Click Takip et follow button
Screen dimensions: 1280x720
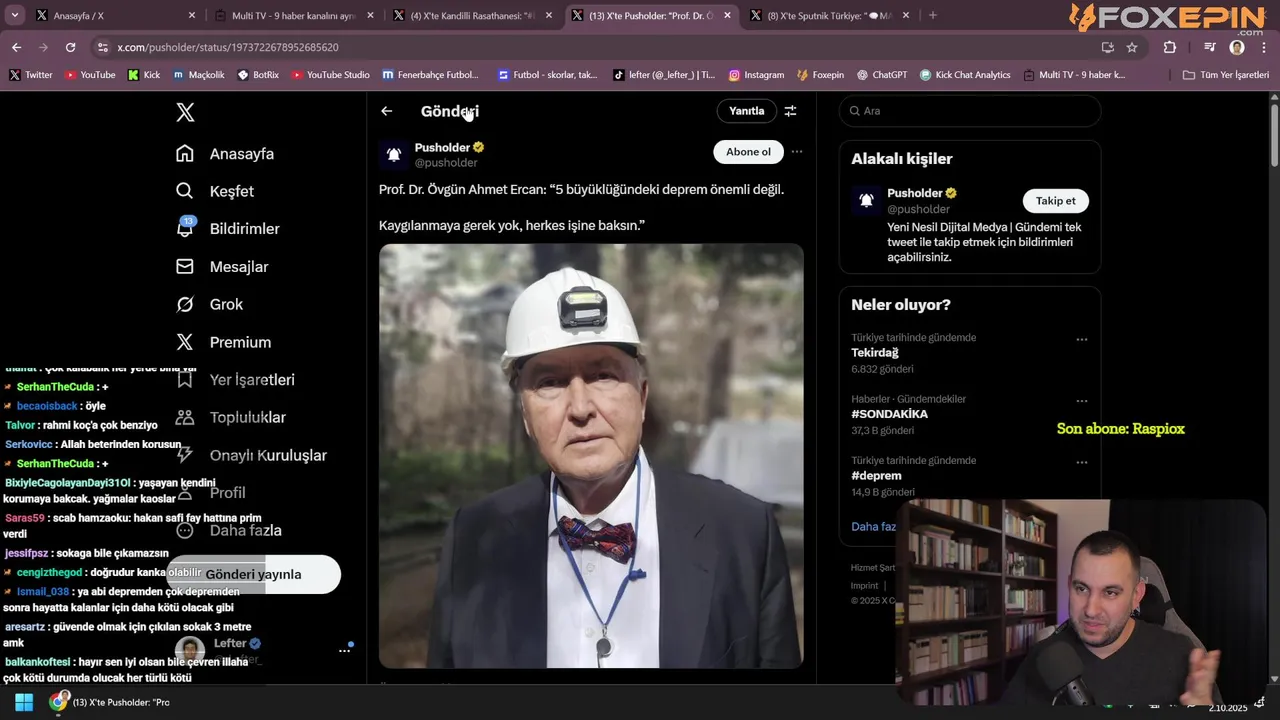point(1055,201)
